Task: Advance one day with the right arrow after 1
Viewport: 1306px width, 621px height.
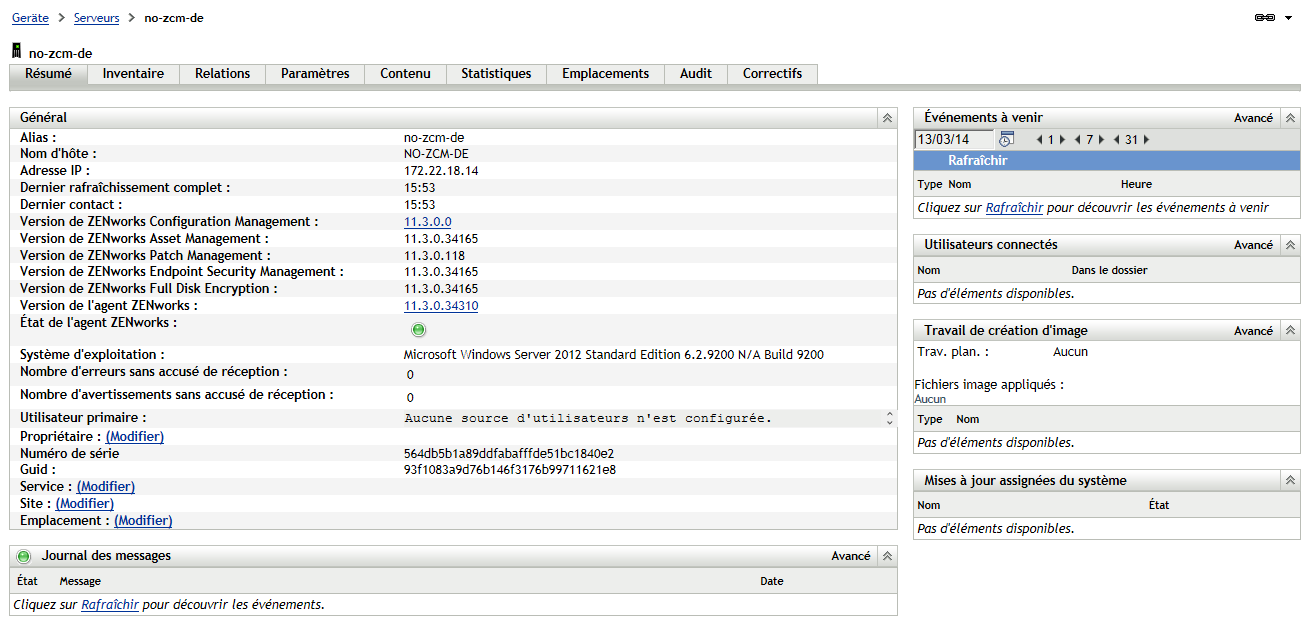Action: click(1062, 140)
